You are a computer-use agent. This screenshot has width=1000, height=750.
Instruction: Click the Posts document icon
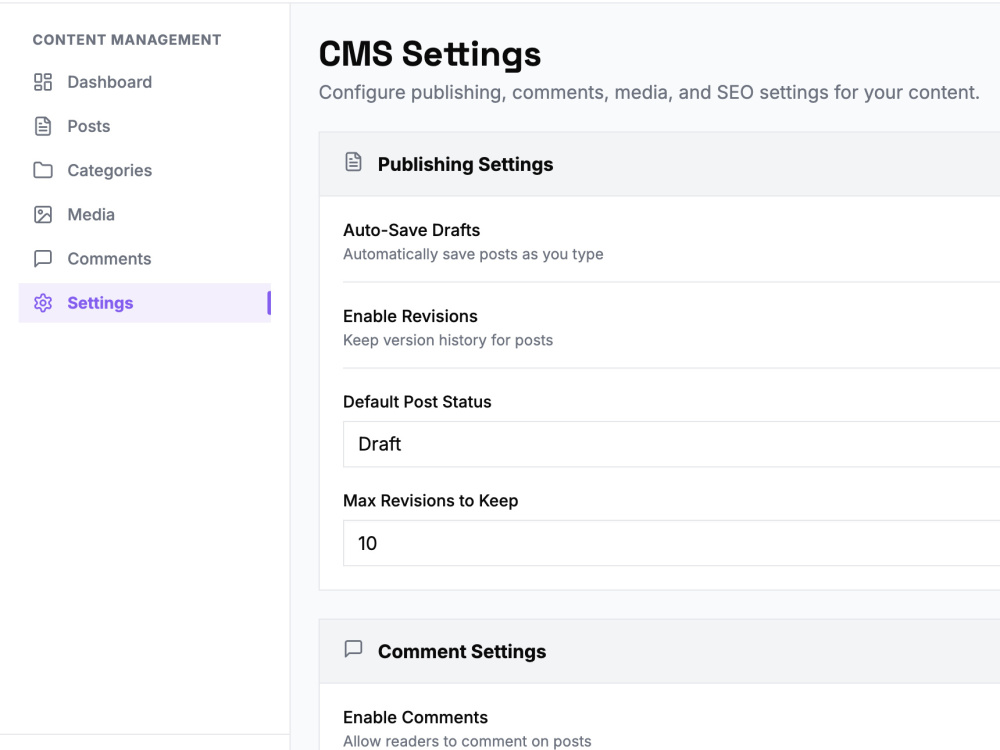click(x=43, y=126)
